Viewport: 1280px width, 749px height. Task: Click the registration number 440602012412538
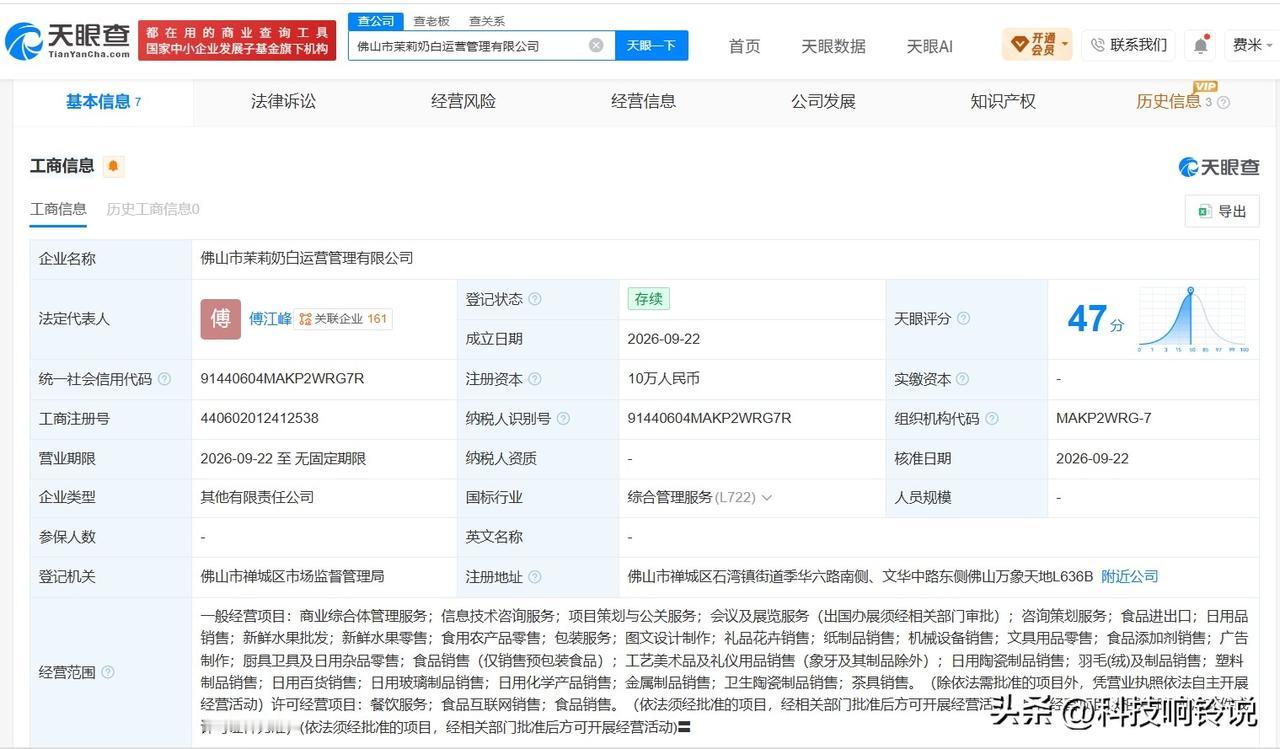click(259, 418)
